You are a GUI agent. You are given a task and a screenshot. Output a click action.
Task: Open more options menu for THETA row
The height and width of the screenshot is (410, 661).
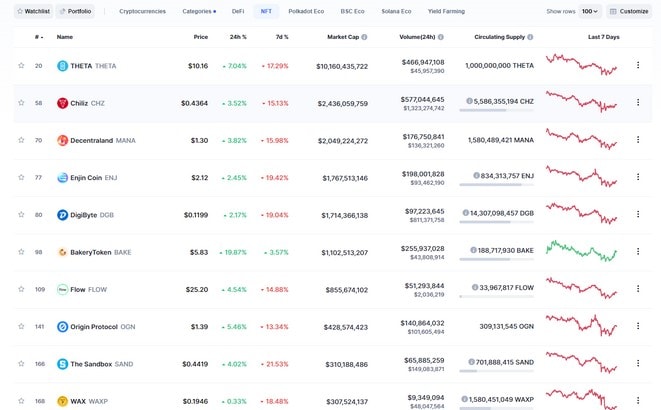pyautogui.click(x=638, y=65)
